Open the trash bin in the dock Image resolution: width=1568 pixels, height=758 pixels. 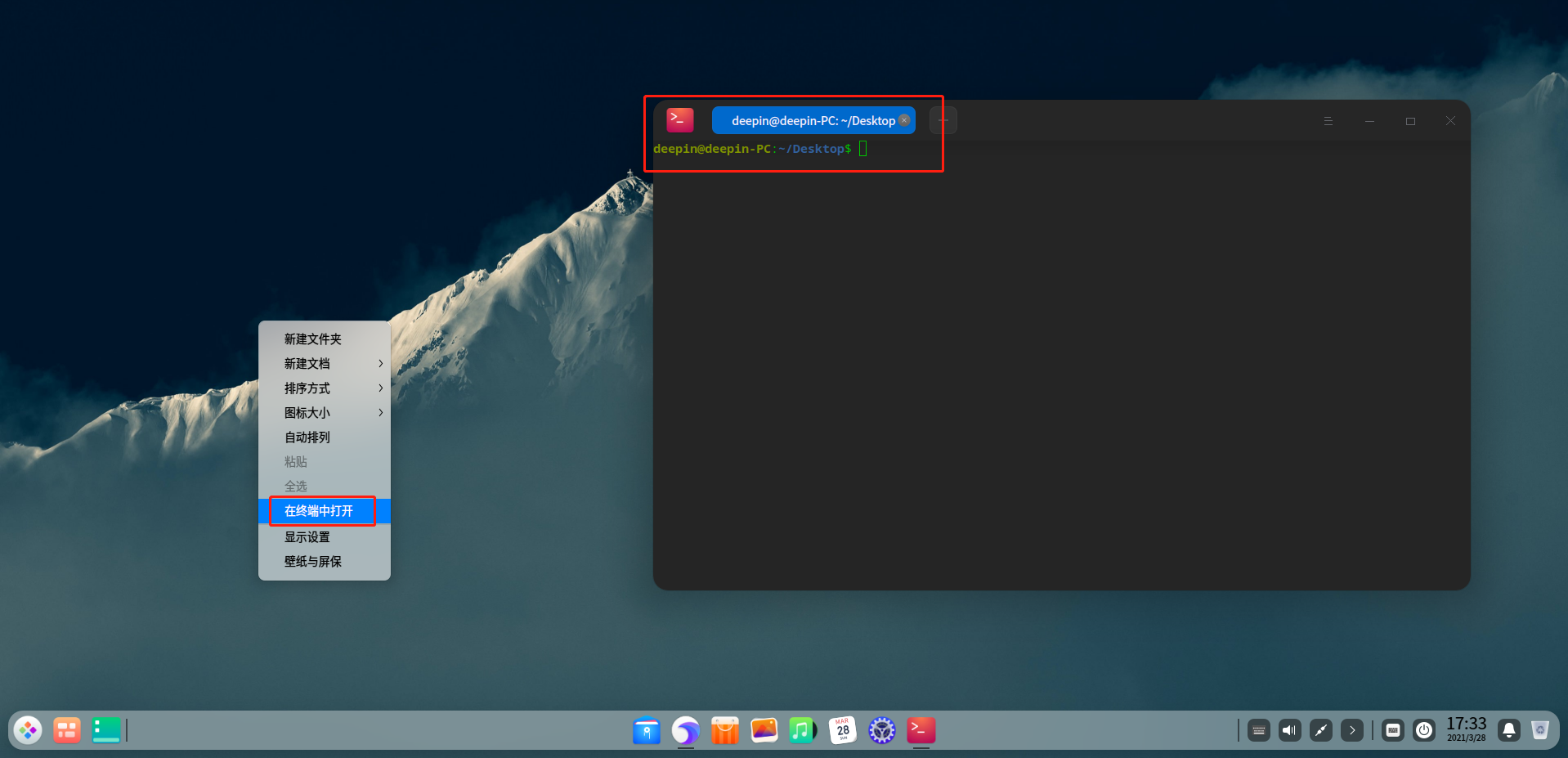[1540, 730]
